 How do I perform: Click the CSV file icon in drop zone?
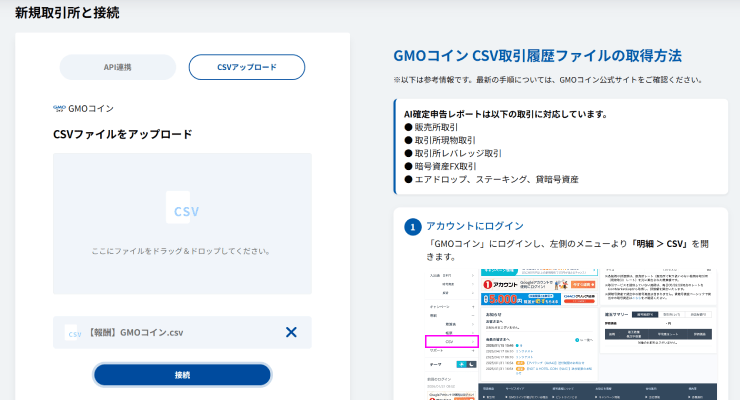pyautogui.click(x=181, y=207)
